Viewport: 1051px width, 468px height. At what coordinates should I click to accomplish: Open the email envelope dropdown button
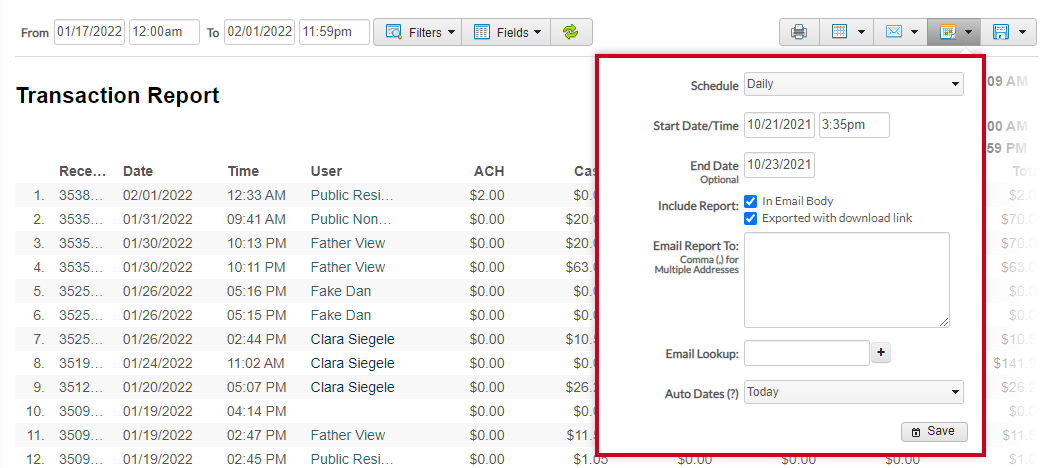900,32
